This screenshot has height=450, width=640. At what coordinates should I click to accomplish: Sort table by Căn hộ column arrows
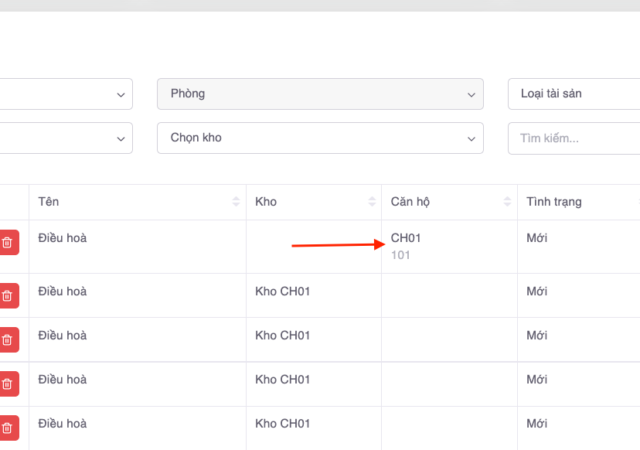pyautogui.click(x=508, y=202)
